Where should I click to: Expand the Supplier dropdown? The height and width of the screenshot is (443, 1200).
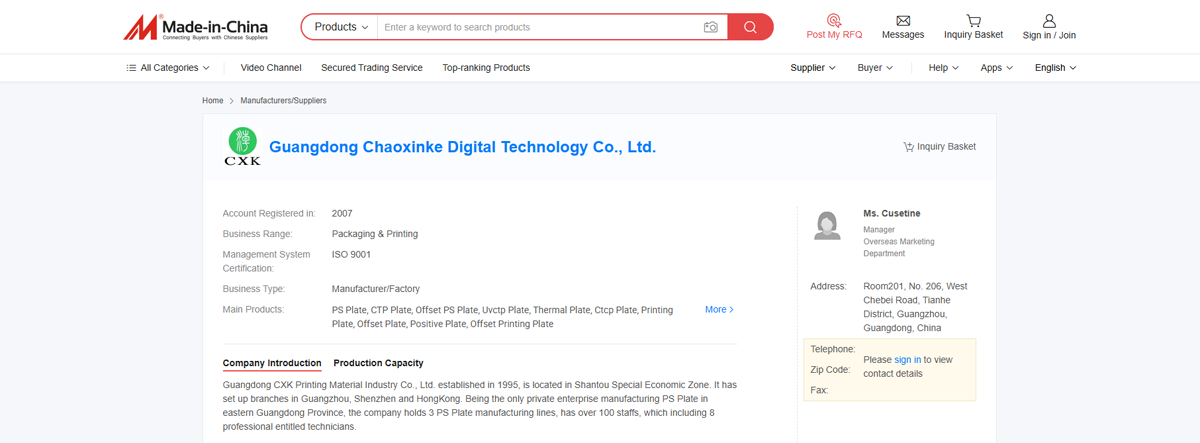(x=813, y=68)
